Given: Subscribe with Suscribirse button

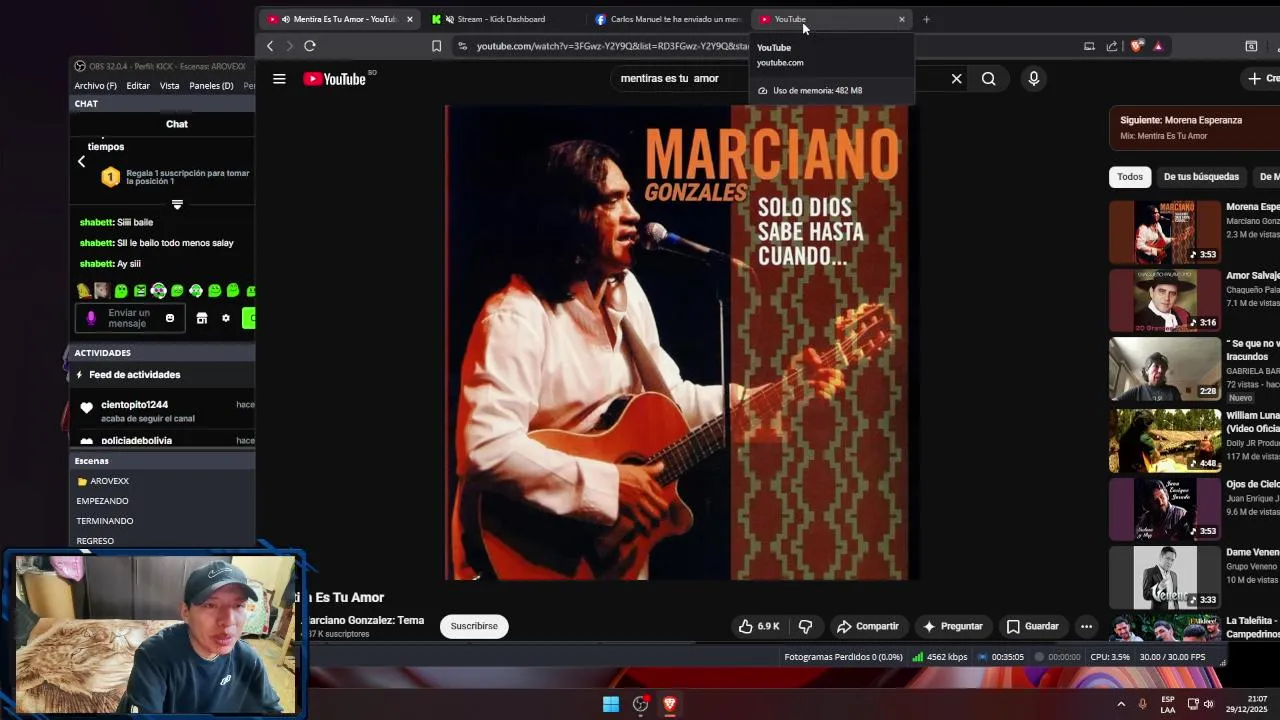Looking at the screenshot, I should [x=474, y=626].
